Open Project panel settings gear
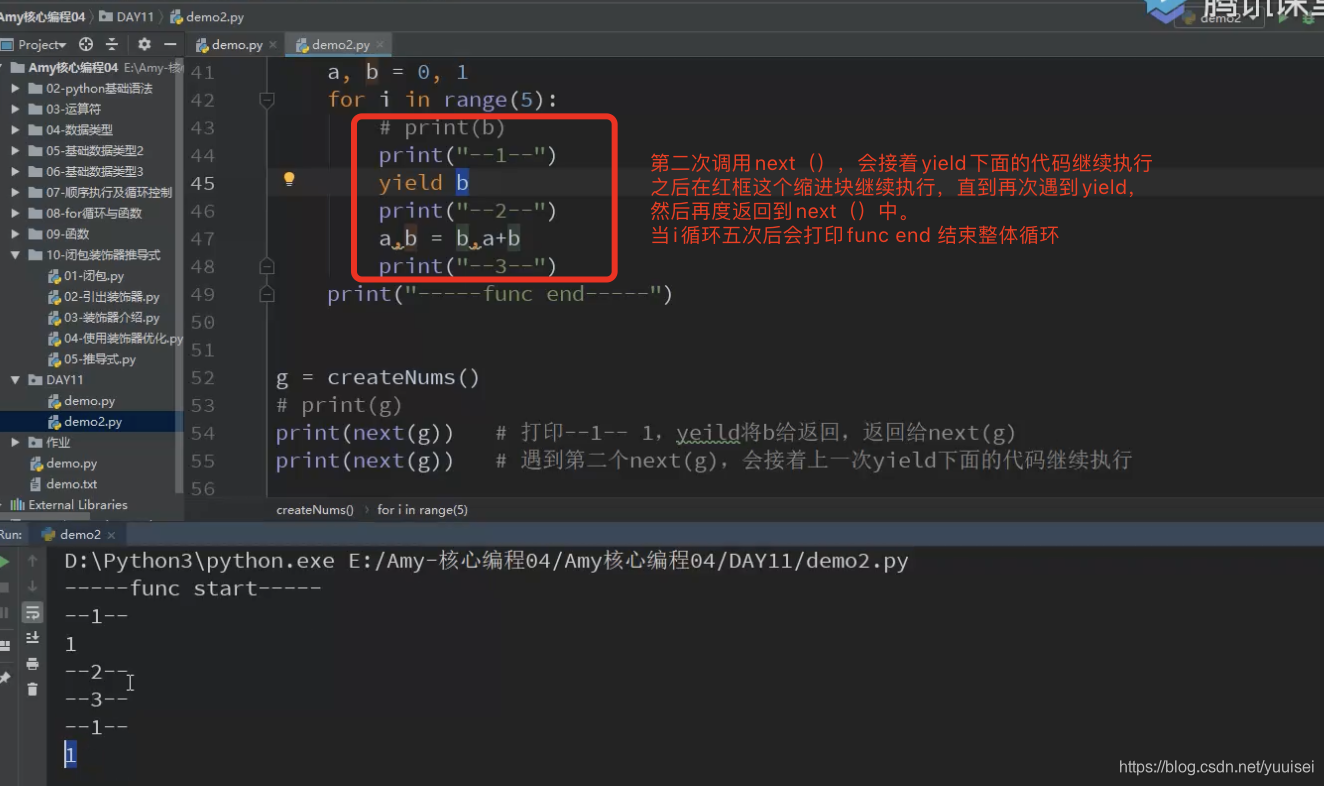 tap(144, 44)
